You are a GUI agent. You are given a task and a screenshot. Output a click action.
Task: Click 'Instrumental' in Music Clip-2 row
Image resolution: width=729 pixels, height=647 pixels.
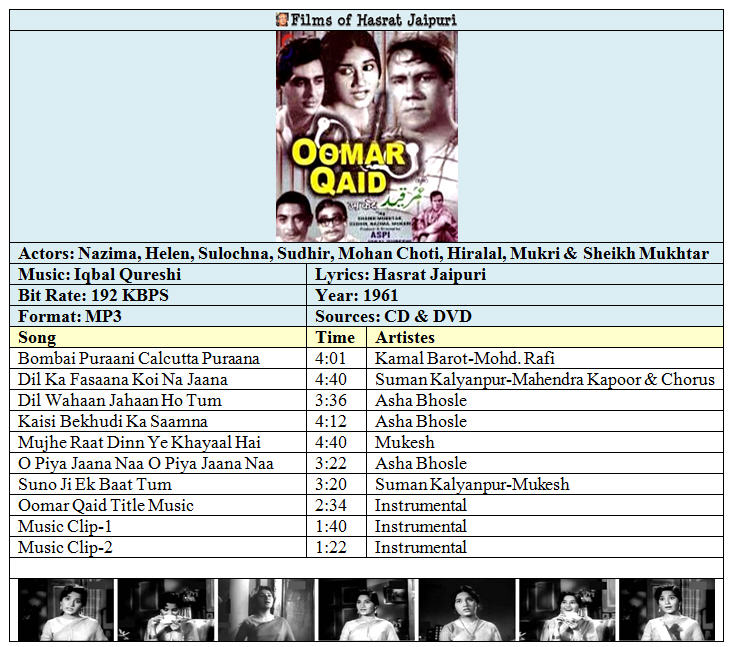click(x=421, y=547)
